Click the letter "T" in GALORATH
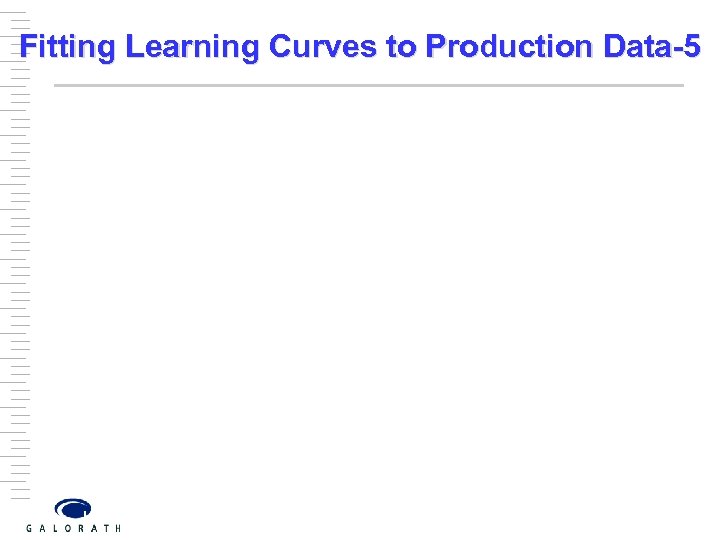Image resolution: width=720 pixels, height=540 pixels. [x=105, y=528]
